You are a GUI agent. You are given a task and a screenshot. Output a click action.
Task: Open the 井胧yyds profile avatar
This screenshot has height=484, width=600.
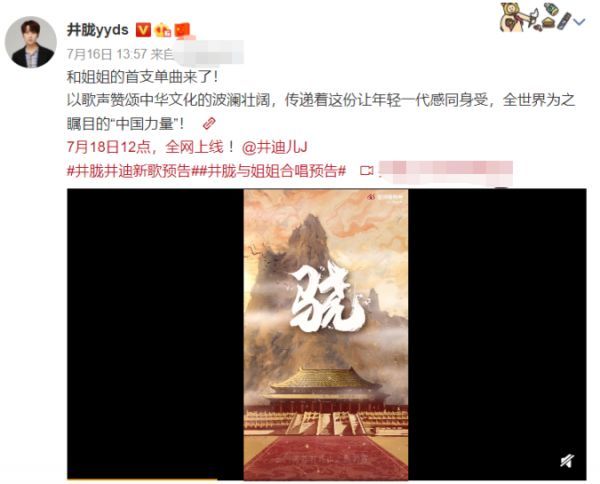[x=31, y=42]
